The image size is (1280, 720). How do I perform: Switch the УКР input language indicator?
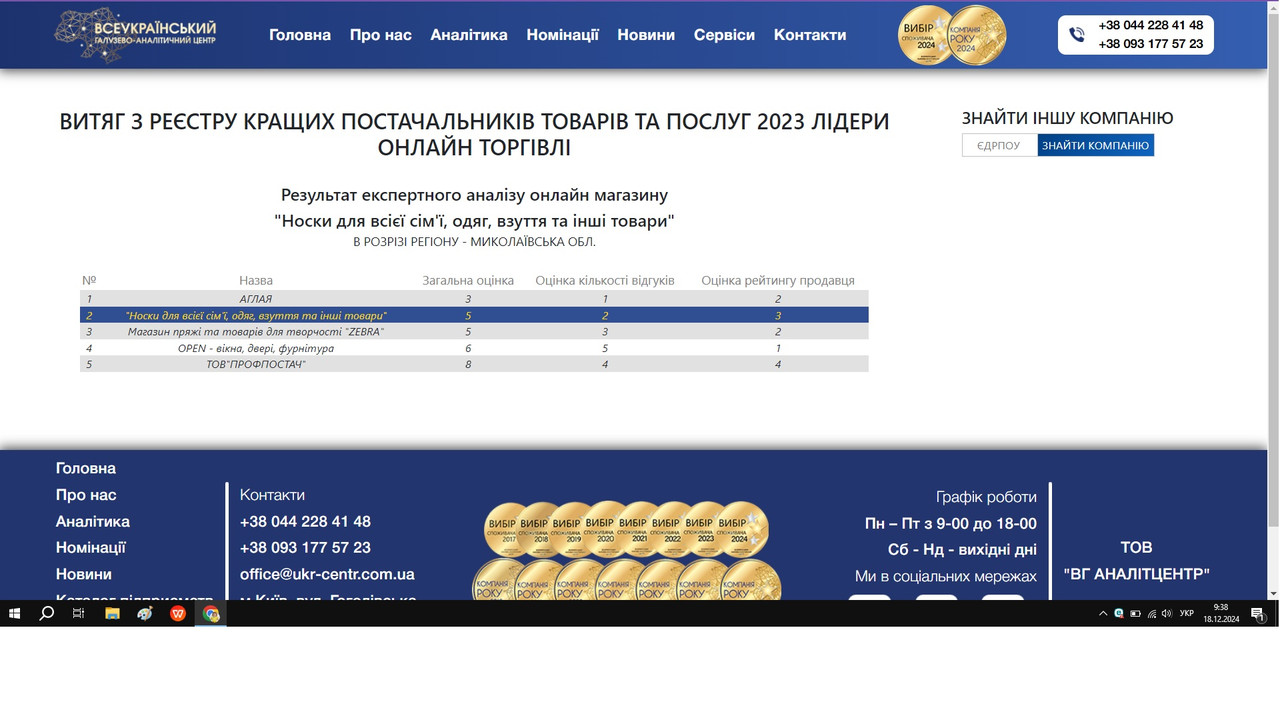[1187, 613]
